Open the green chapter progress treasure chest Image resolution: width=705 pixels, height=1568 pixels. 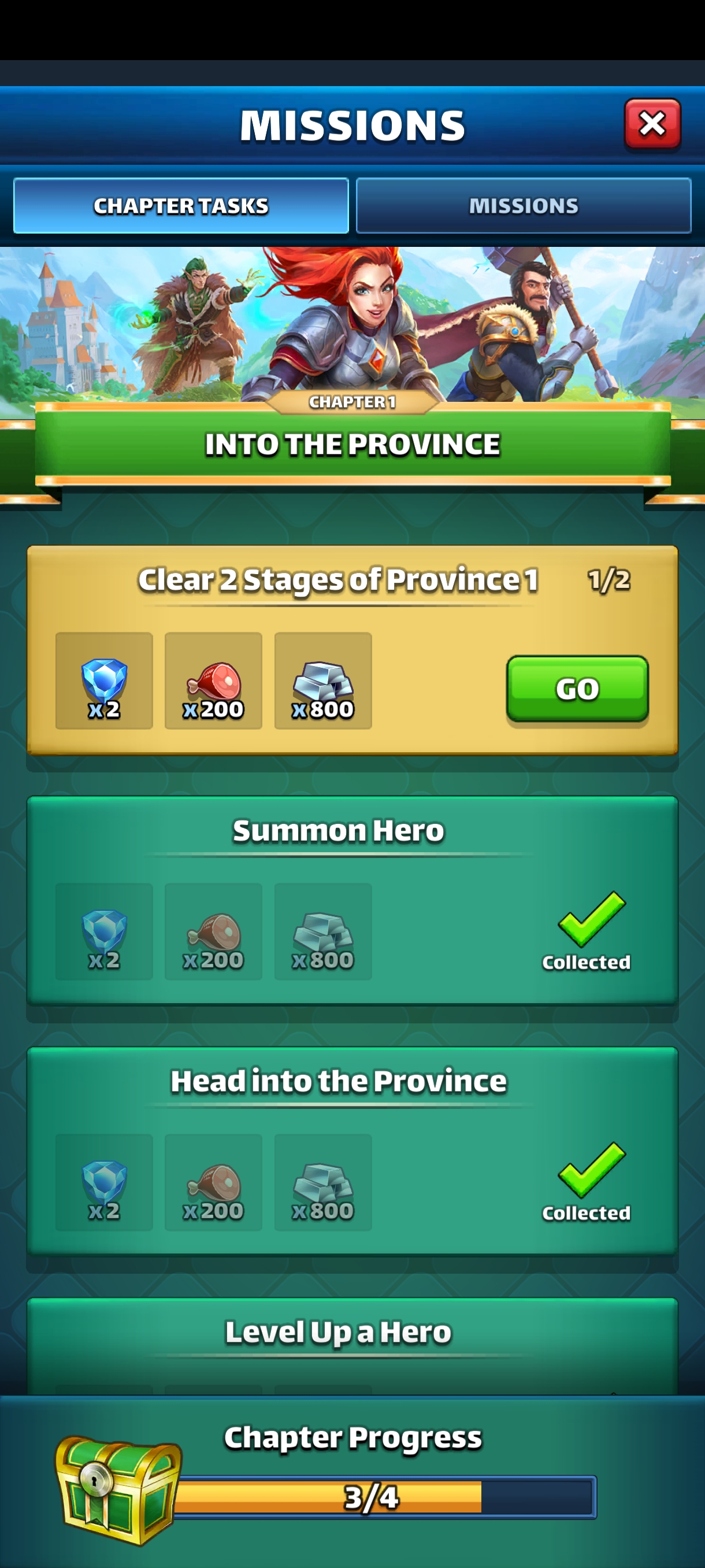coord(118,1489)
